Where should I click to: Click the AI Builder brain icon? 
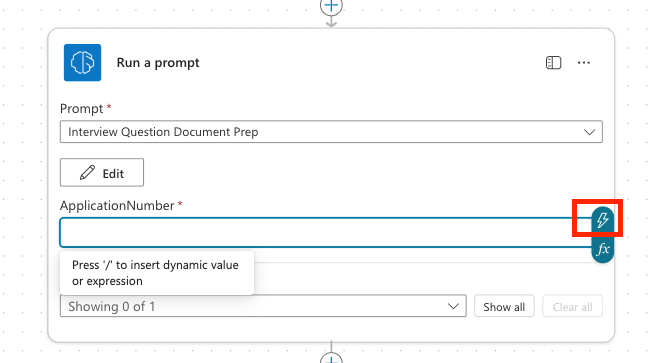[x=83, y=63]
